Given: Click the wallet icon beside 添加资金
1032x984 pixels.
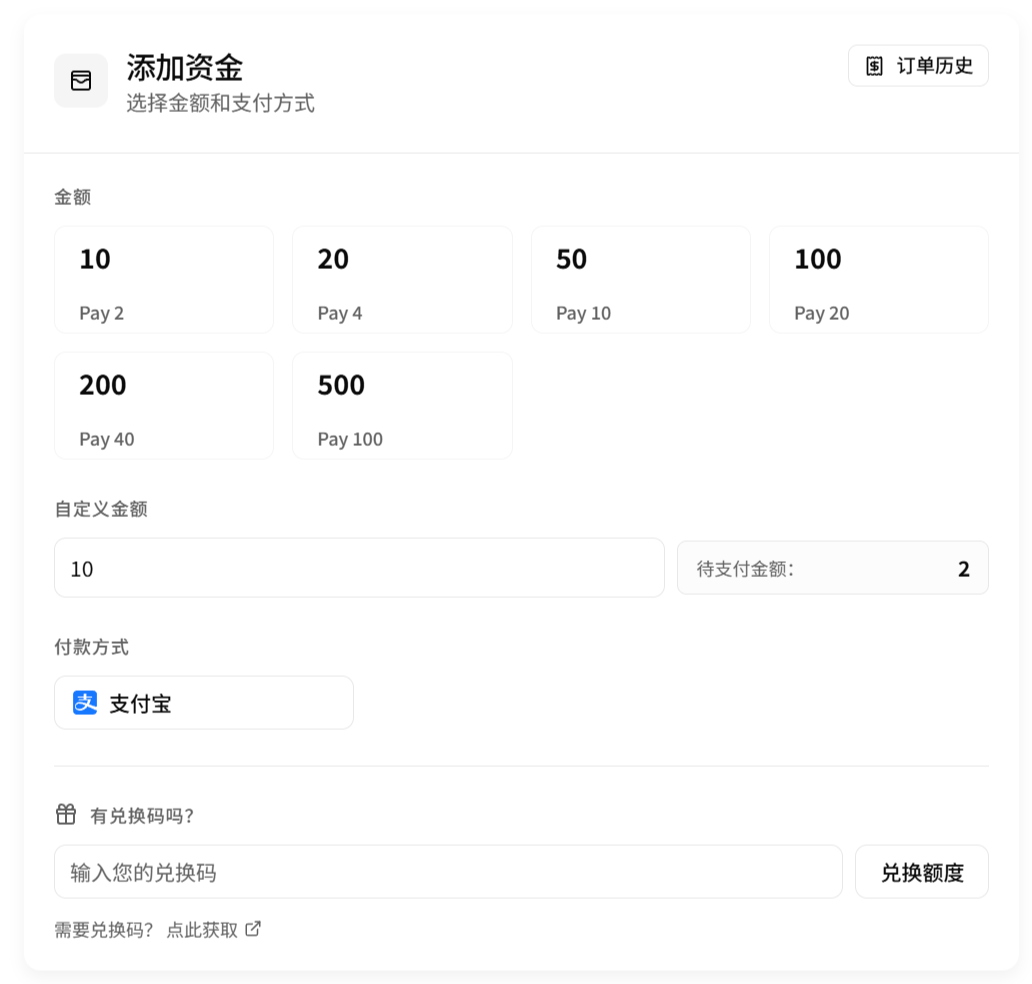Looking at the screenshot, I should (81, 80).
